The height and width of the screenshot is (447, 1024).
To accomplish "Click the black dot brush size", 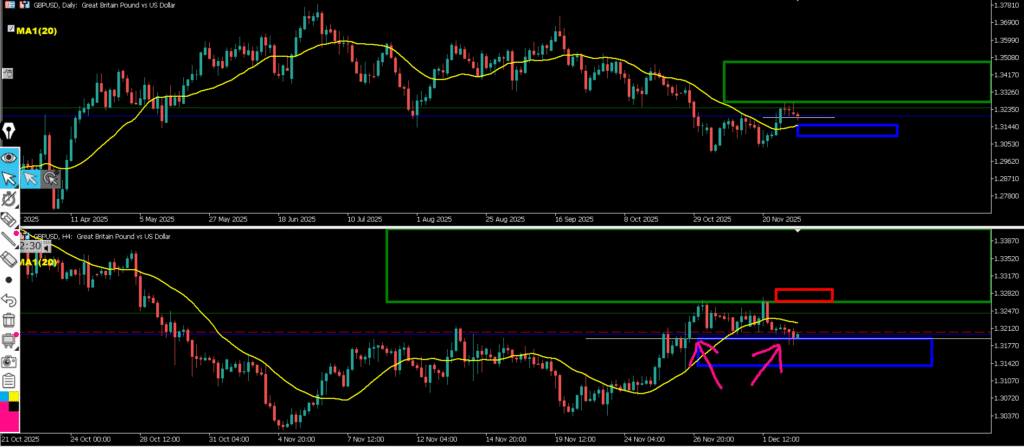I will tap(9, 280).
